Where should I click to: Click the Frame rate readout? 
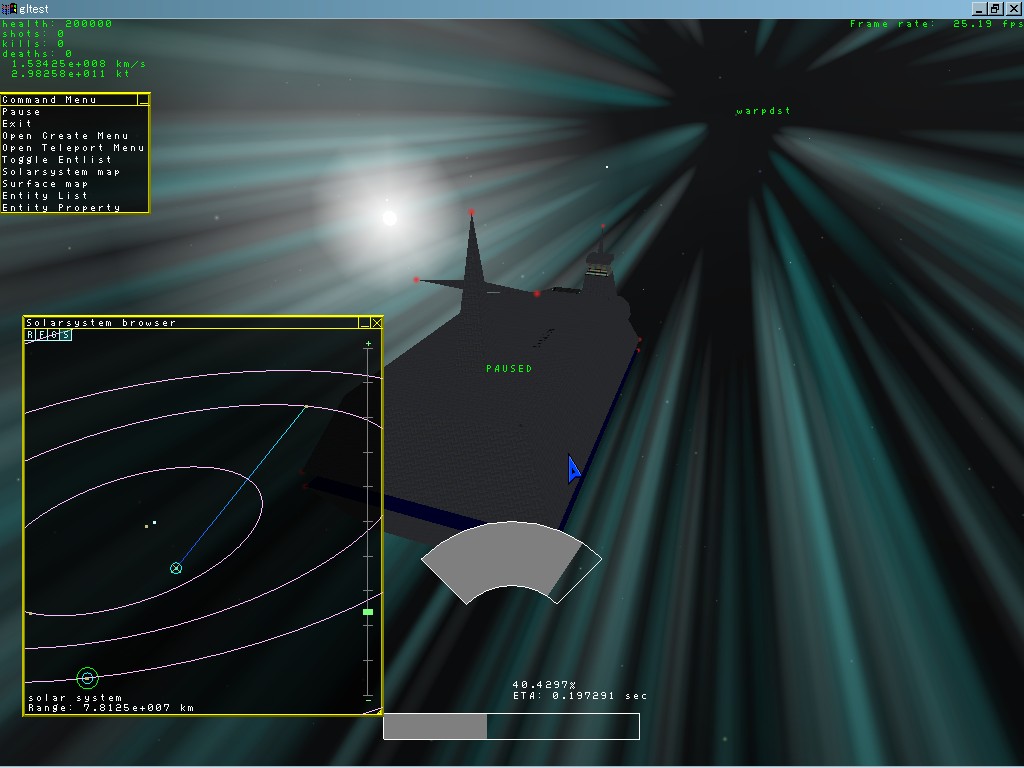coord(936,24)
